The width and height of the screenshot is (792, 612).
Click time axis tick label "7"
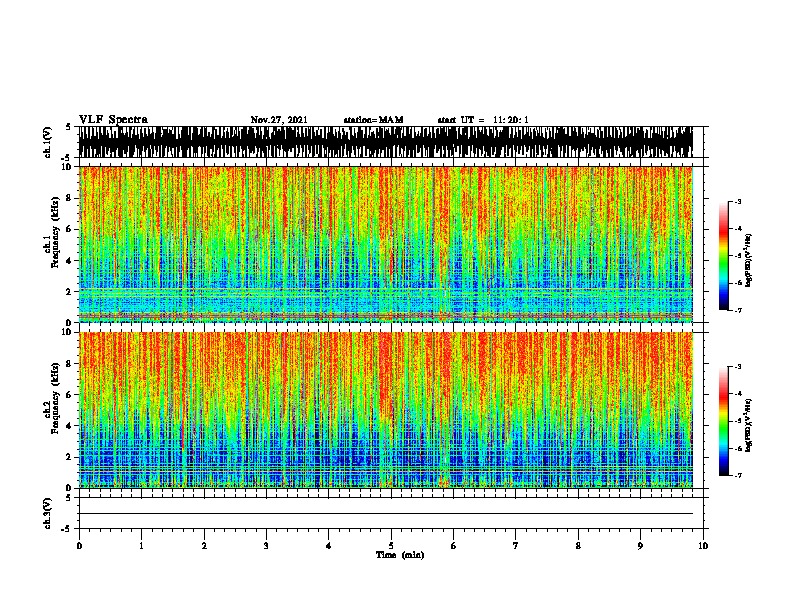coord(516,546)
